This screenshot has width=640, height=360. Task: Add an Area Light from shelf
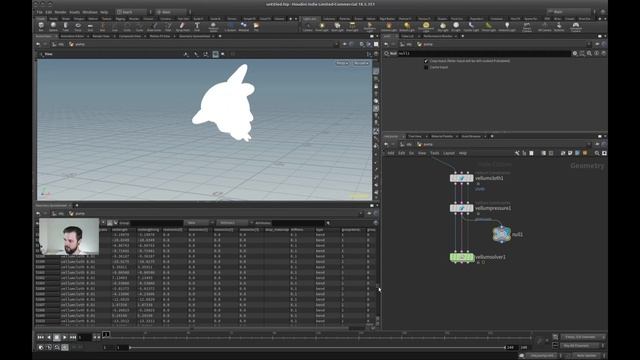[x=352, y=27]
